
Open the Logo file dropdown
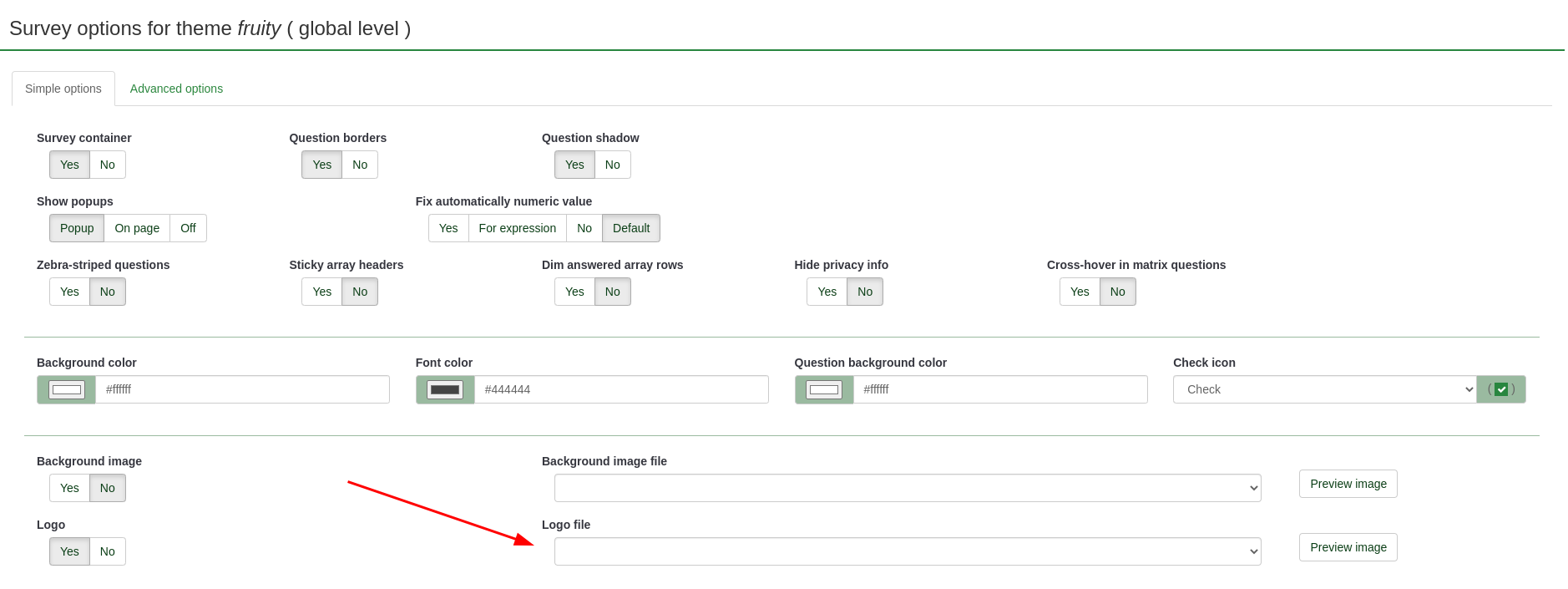[908, 551]
